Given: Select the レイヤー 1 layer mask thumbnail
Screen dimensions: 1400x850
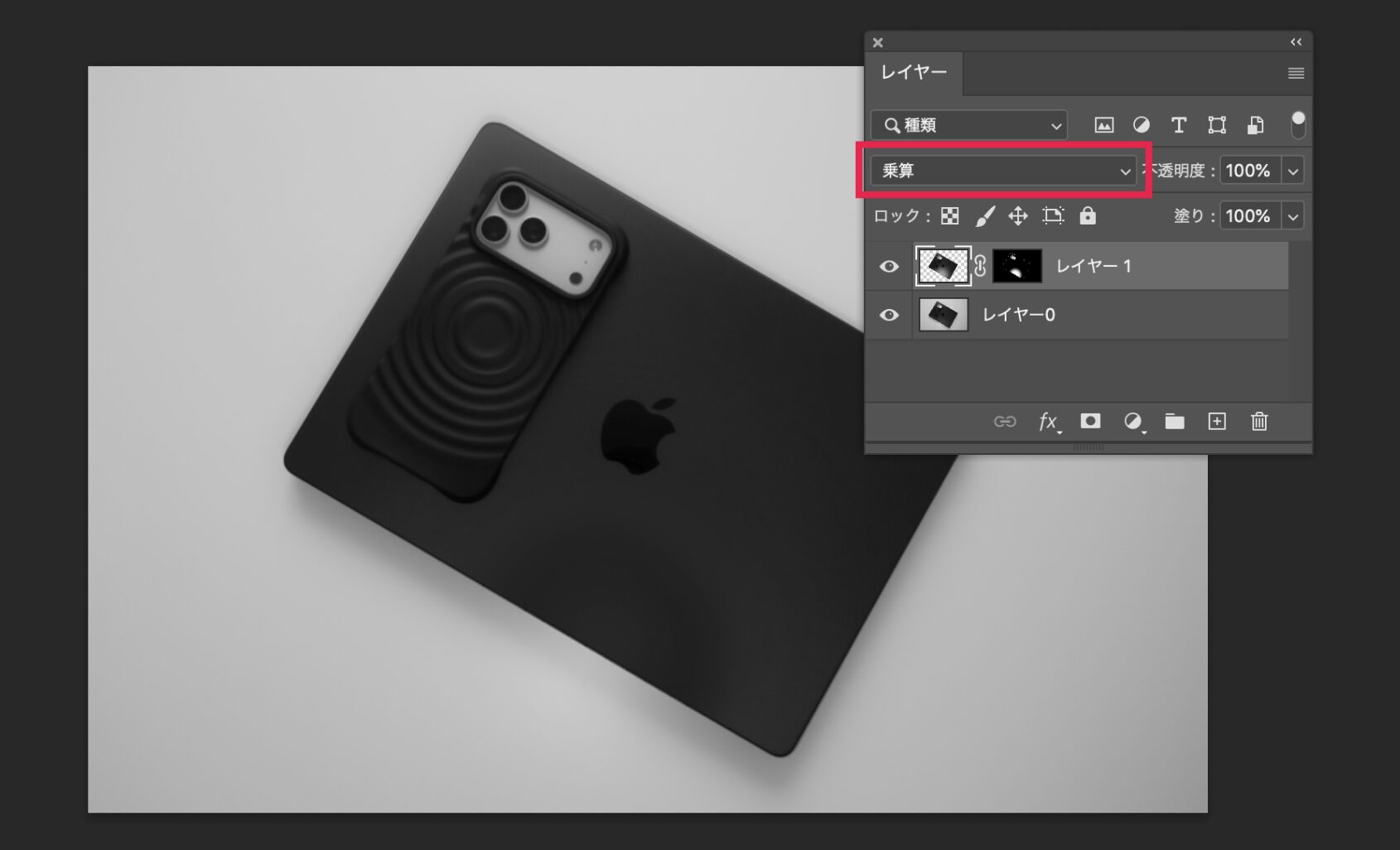Looking at the screenshot, I should (x=1016, y=266).
